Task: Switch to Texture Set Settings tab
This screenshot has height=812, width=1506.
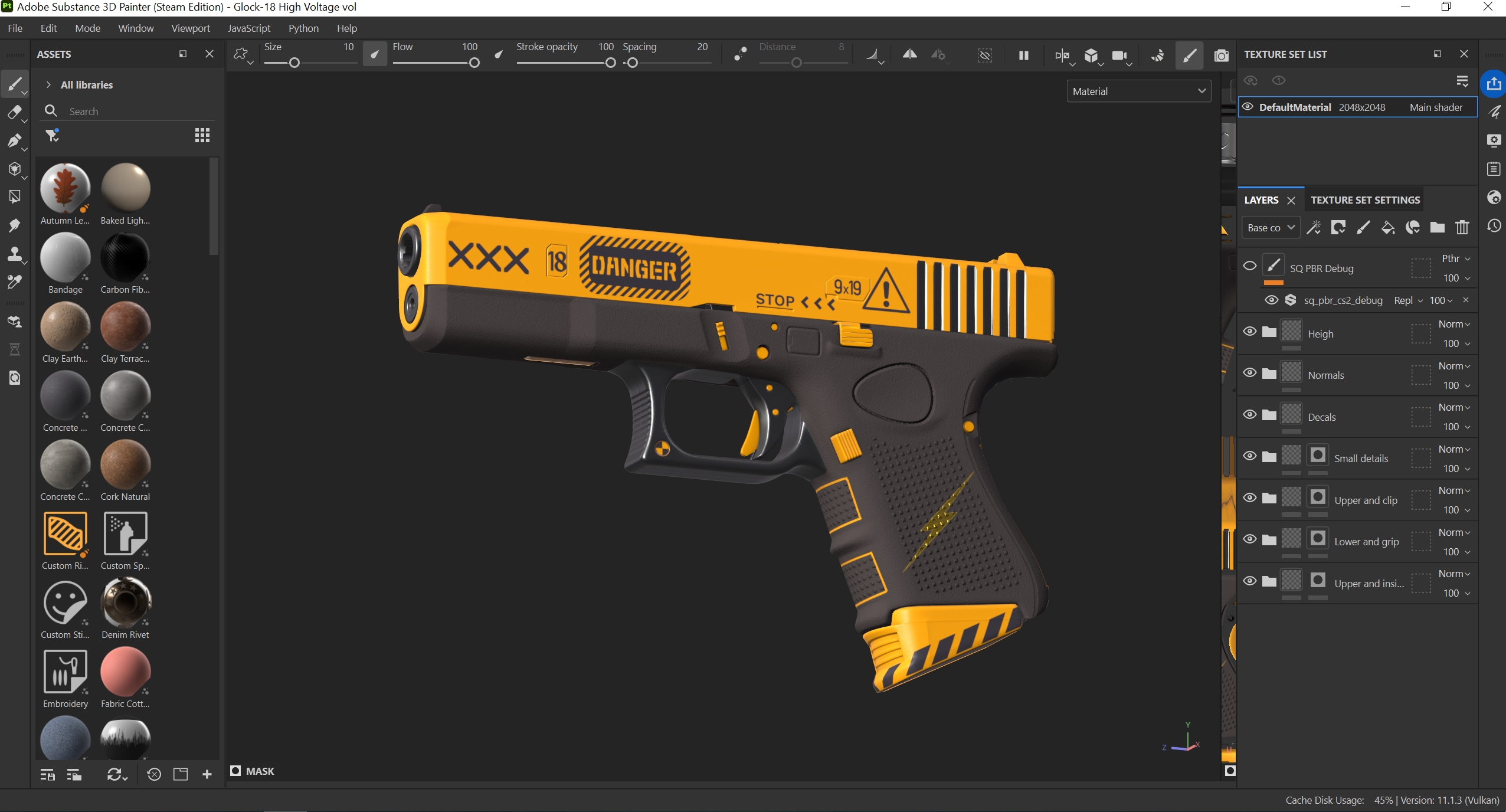Action: click(1365, 200)
